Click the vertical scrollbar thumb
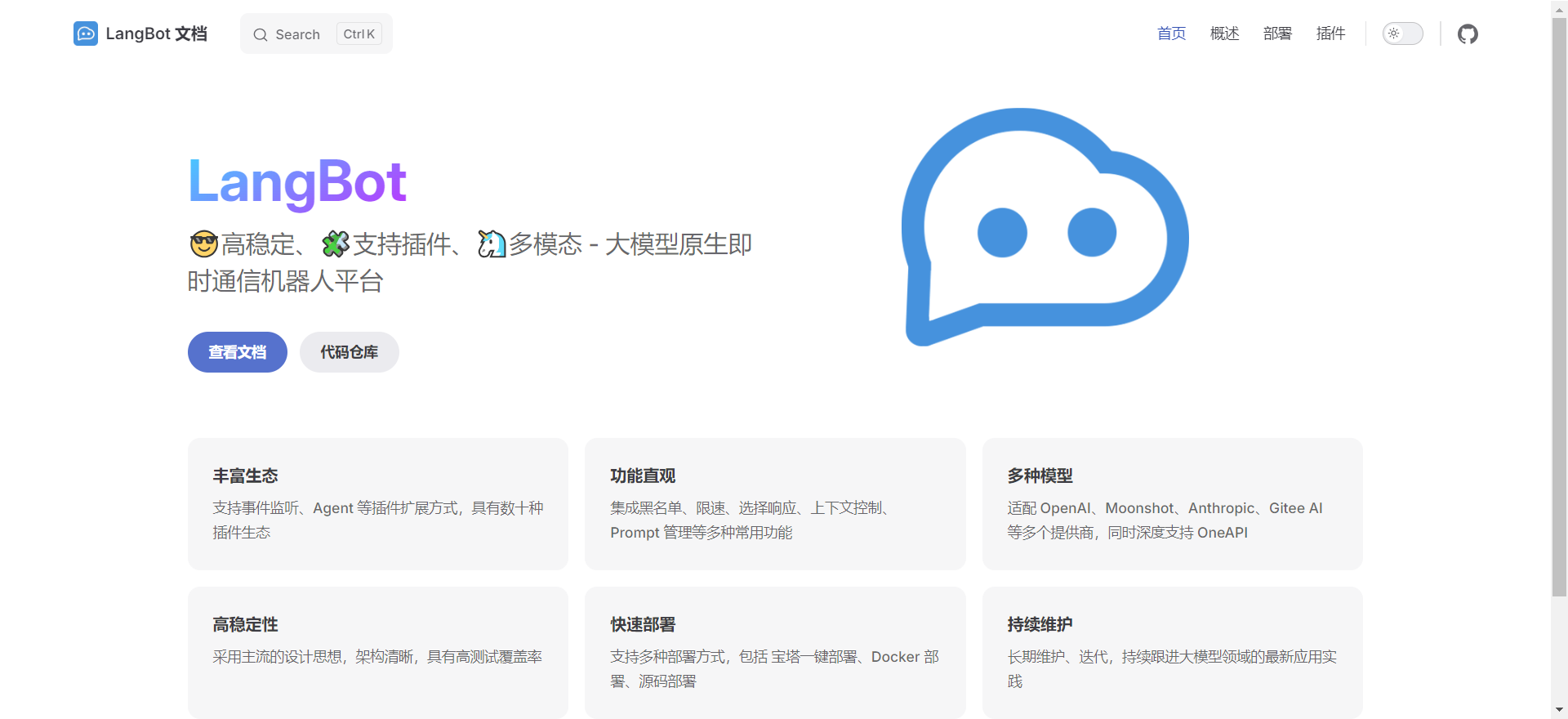The width and height of the screenshot is (1568, 719). point(1559,306)
